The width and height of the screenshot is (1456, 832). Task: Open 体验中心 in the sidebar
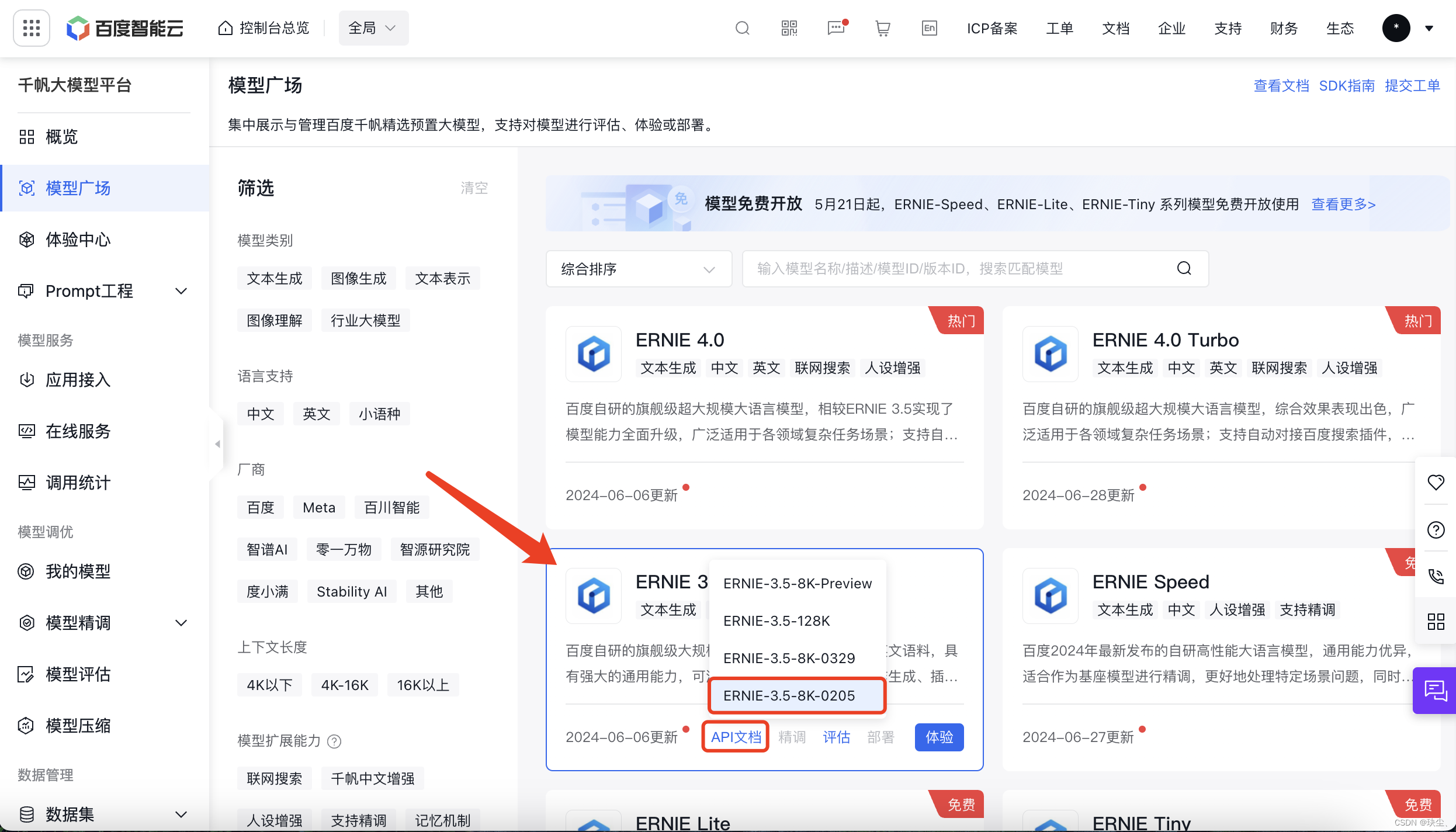click(78, 240)
